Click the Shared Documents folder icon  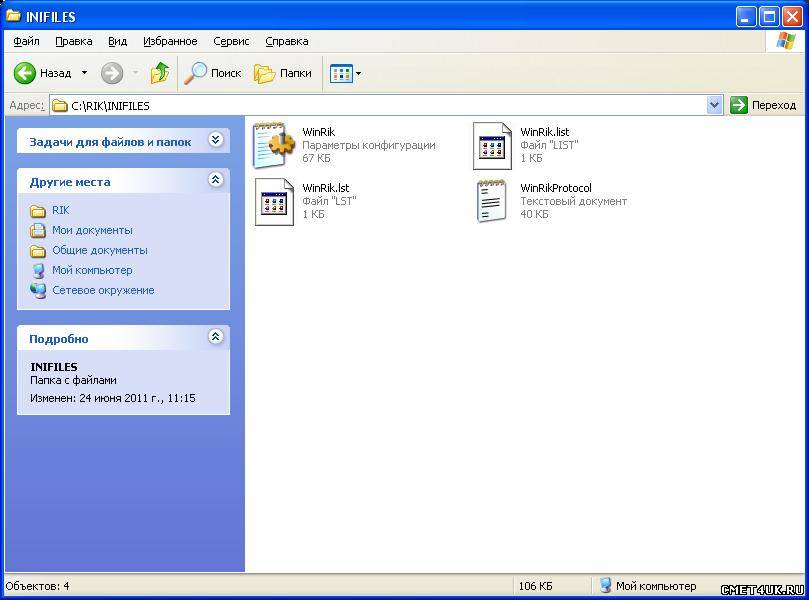(x=38, y=251)
